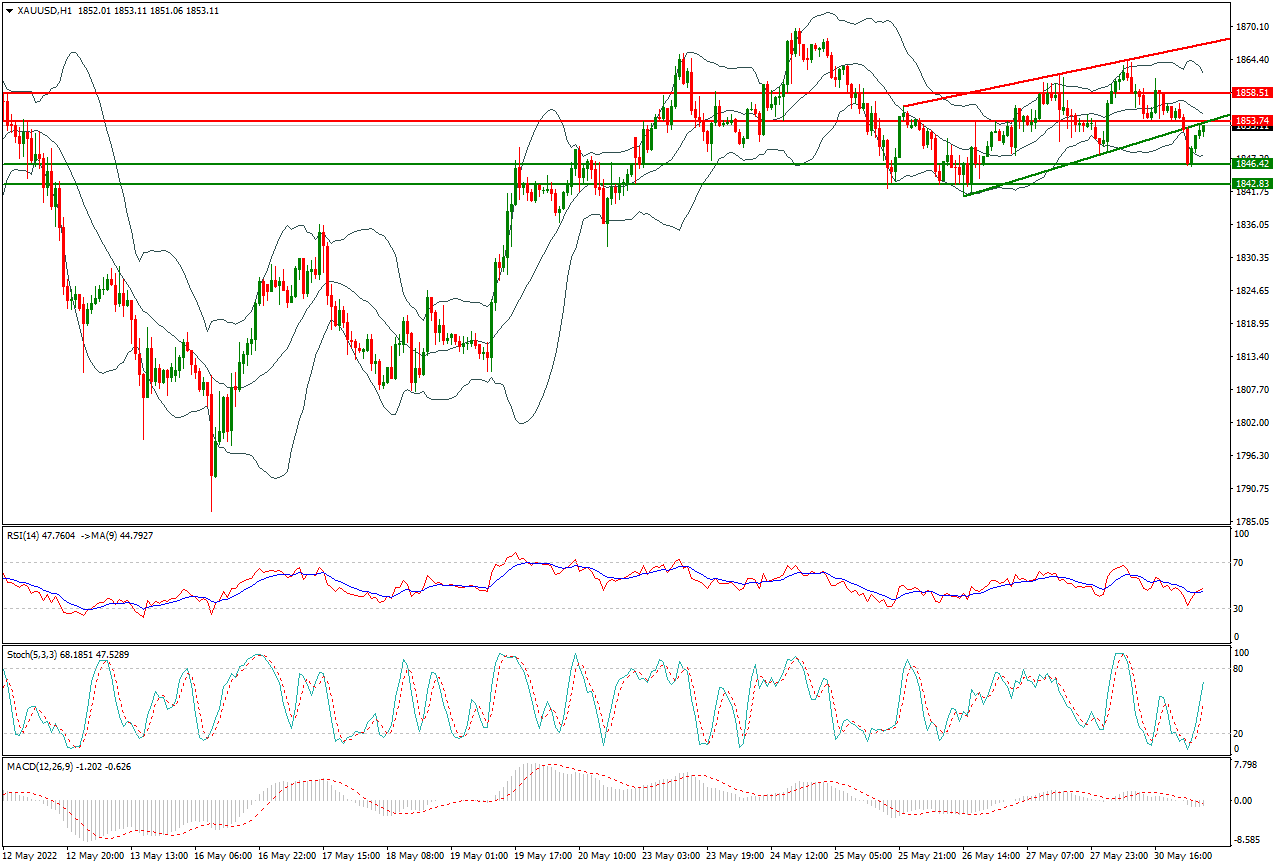Click the 7.798 value on the MACD scale
This screenshot has width=1276, height=867.
coord(1246,766)
